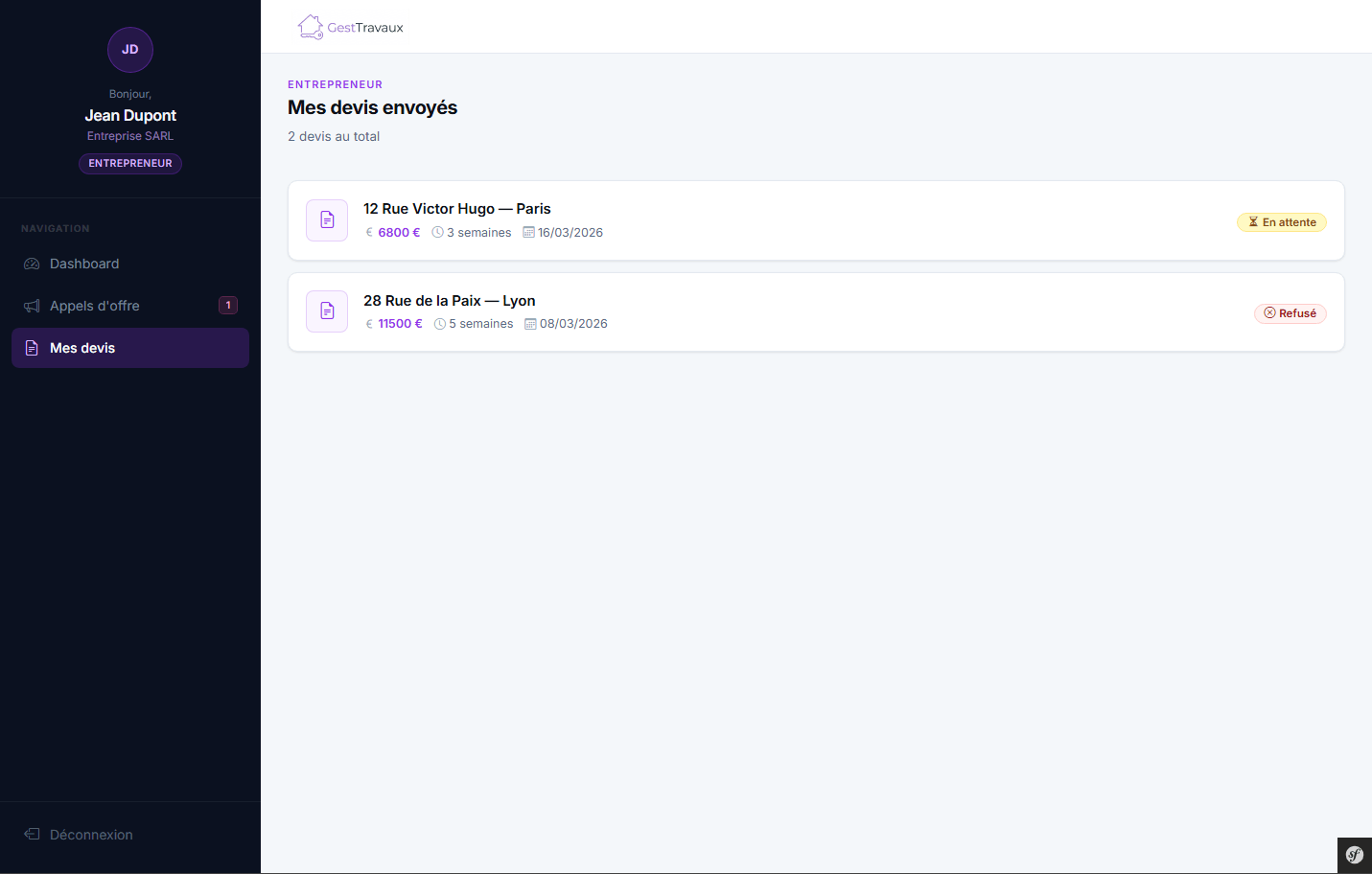Click the En attente status badge
This screenshot has width=1372, height=874.
[x=1281, y=222]
